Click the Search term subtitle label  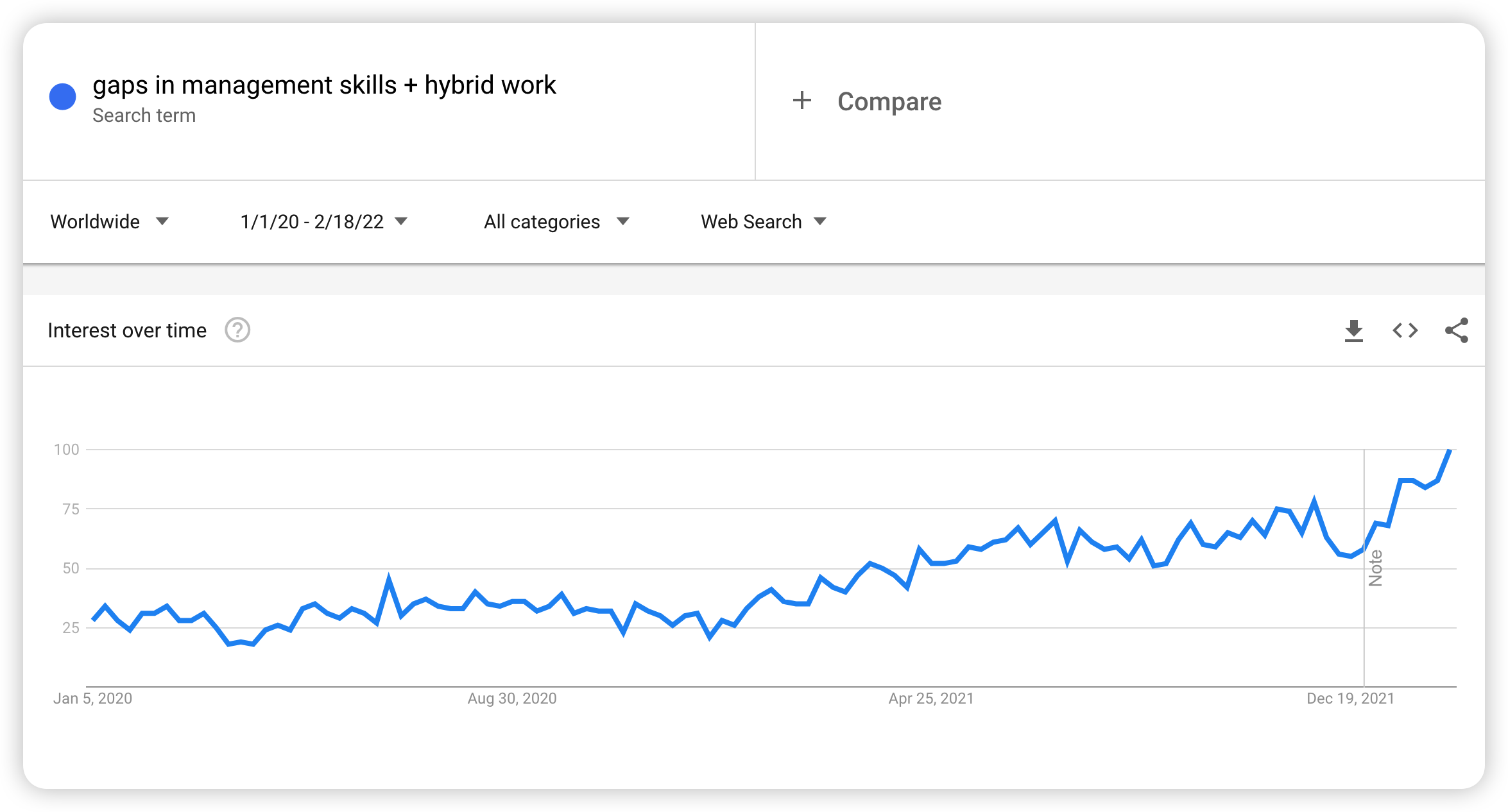pos(144,115)
